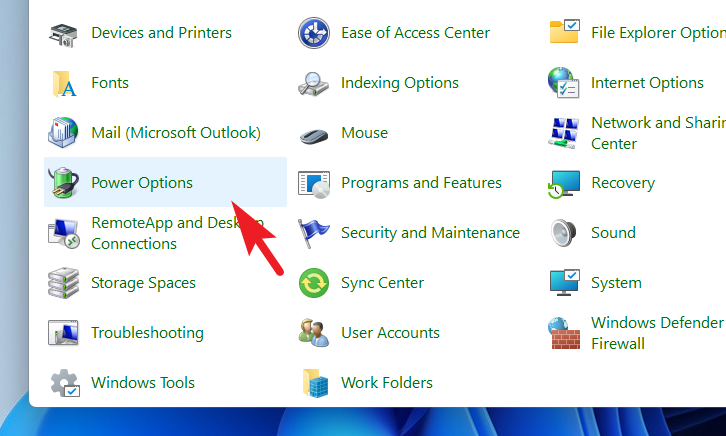This screenshot has width=726, height=436.
Task: Open the Work Folders link
Action: (x=387, y=383)
